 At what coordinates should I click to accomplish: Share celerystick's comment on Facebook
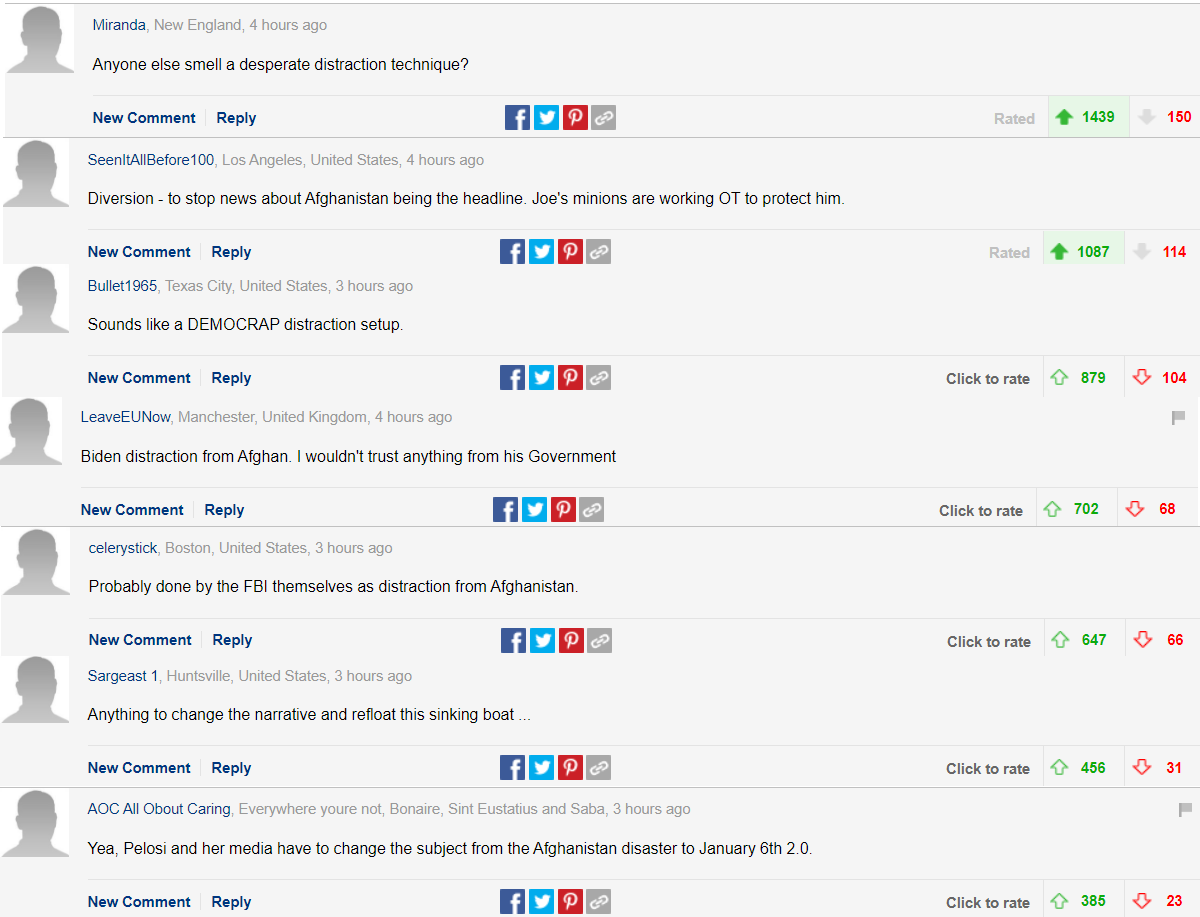513,640
